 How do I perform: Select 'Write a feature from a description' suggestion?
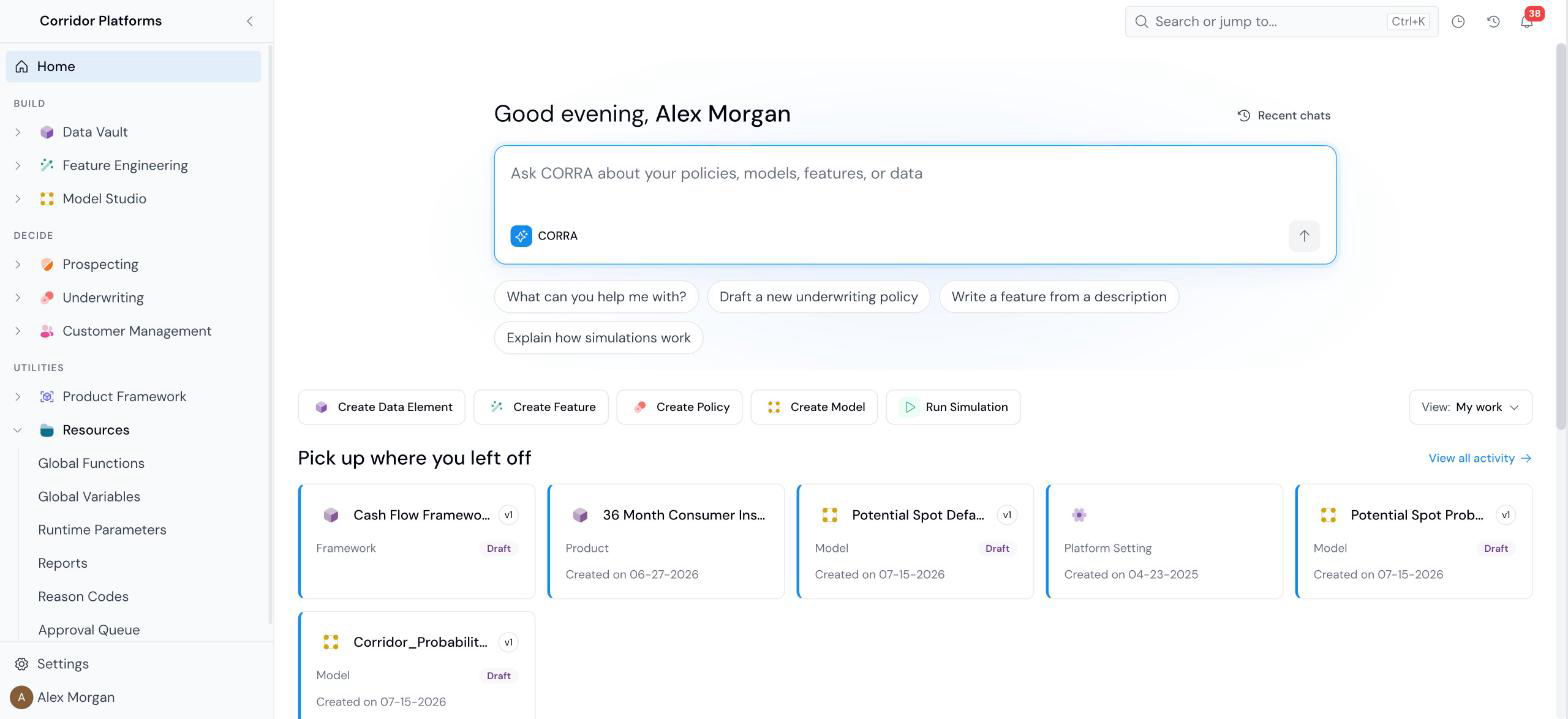[1059, 297]
